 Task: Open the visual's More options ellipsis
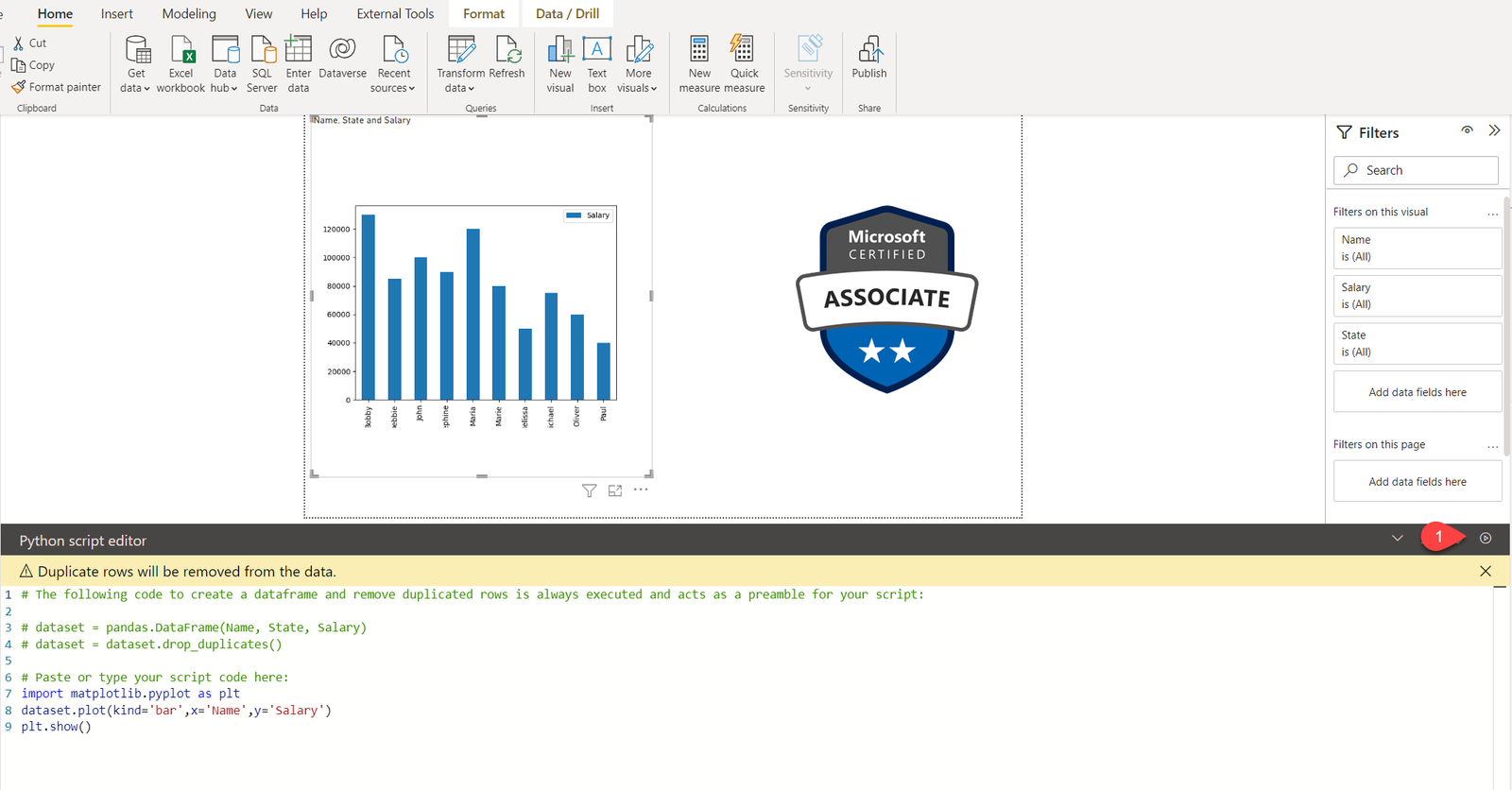(x=641, y=489)
